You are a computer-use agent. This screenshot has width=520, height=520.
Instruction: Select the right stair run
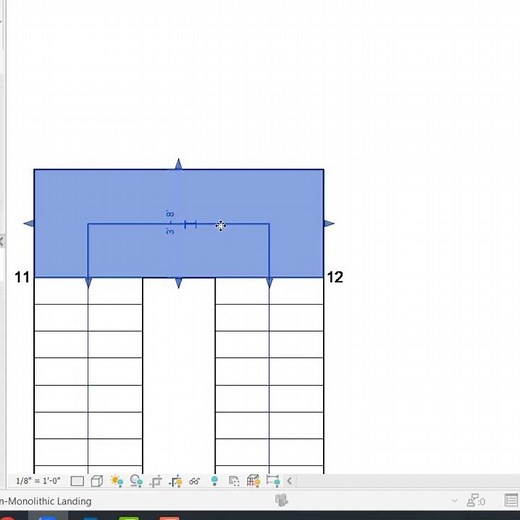tap(269, 375)
